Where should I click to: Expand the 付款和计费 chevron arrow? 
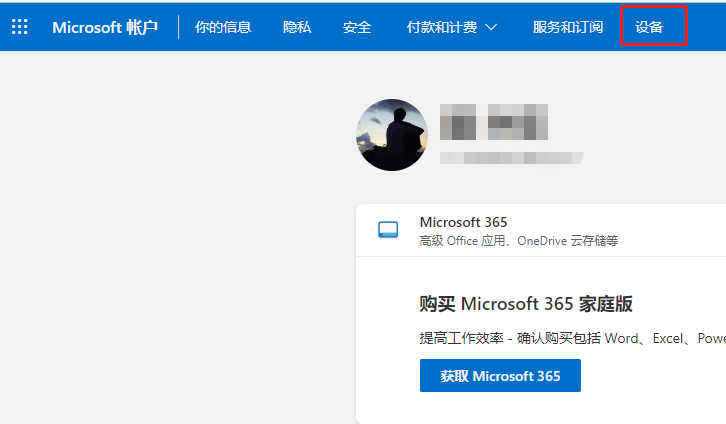[491, 27]
